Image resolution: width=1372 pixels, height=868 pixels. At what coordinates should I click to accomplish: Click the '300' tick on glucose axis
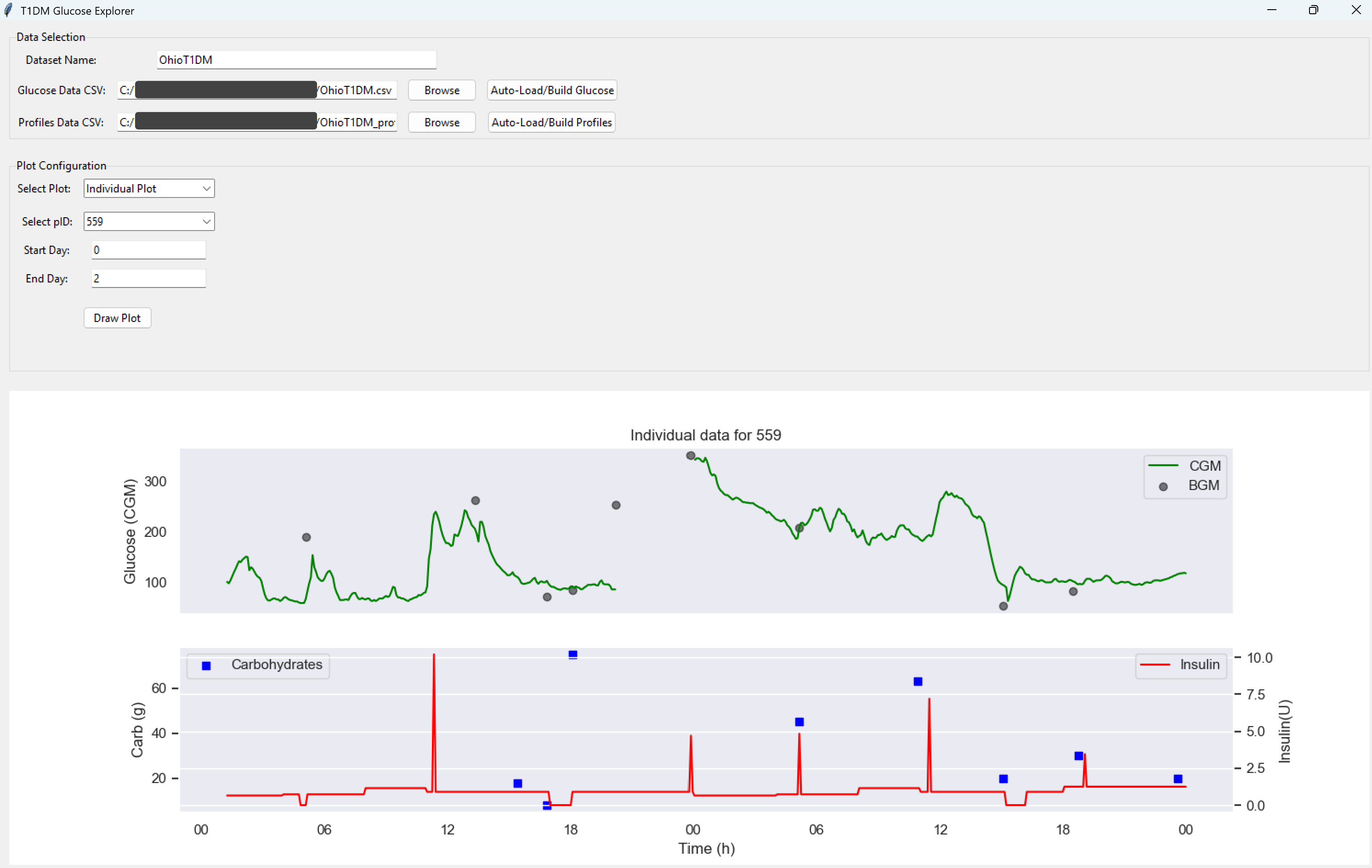(155, 482)
